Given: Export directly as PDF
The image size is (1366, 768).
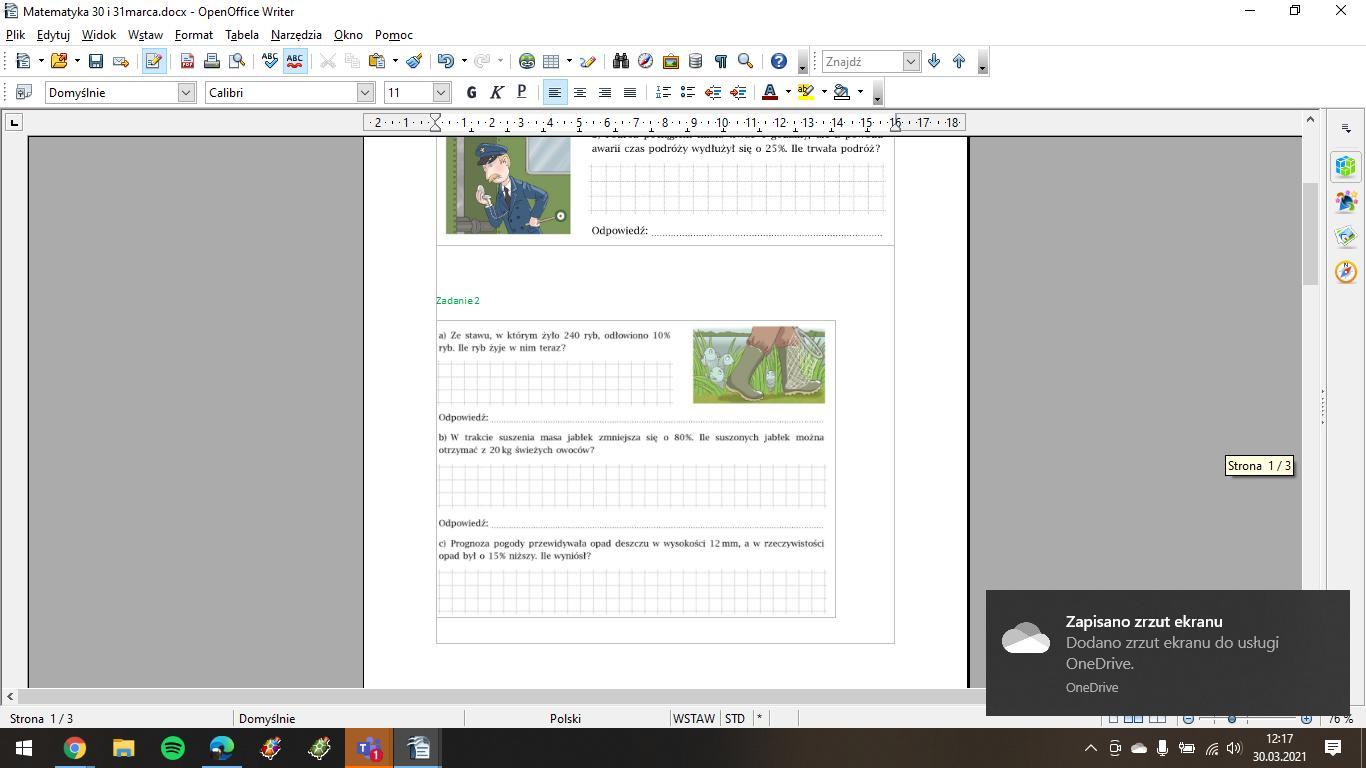Looking at the screenshot, I should [187, 61].
